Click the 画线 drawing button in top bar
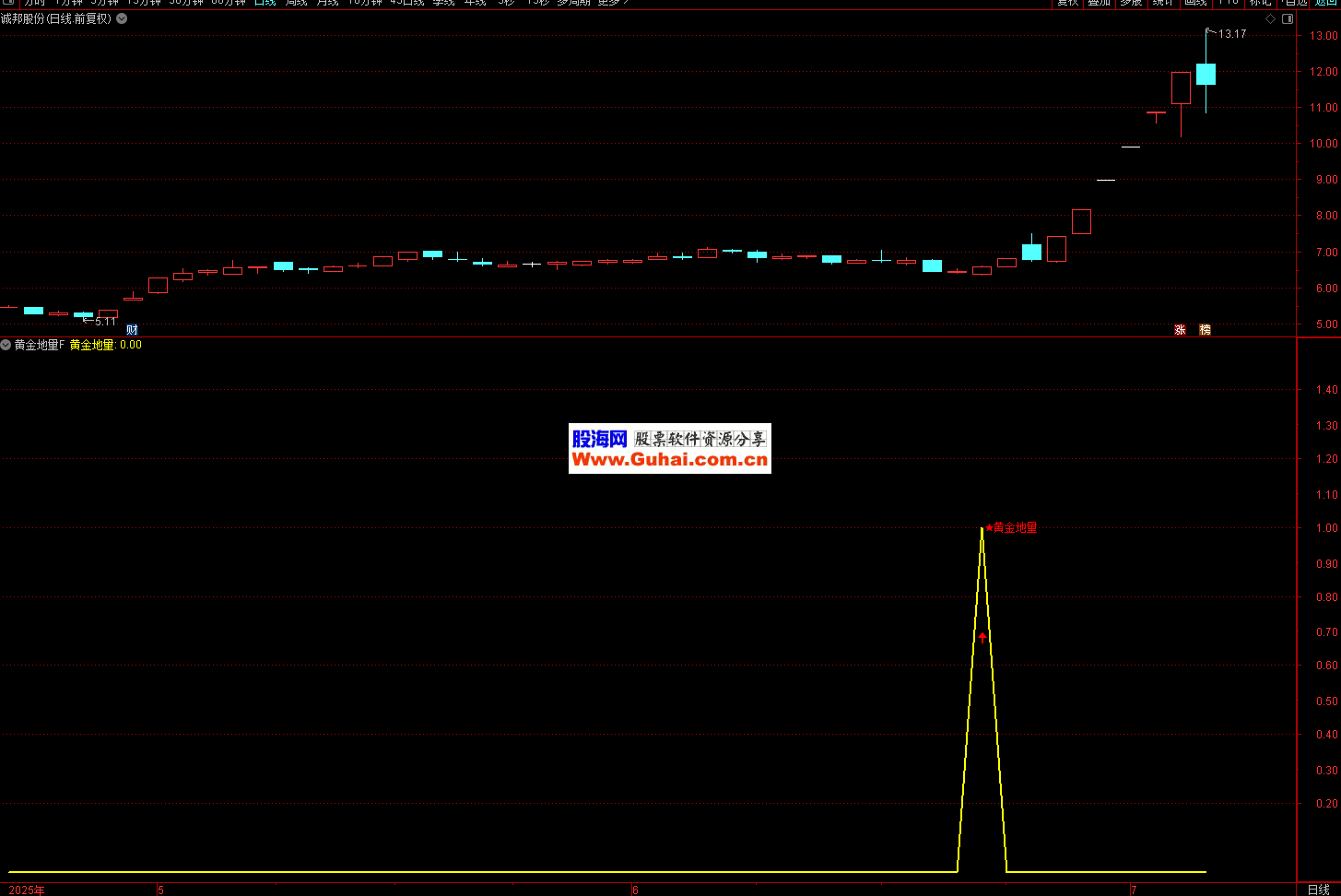This screenshot has height=896, width=1341. (1196, 3)
